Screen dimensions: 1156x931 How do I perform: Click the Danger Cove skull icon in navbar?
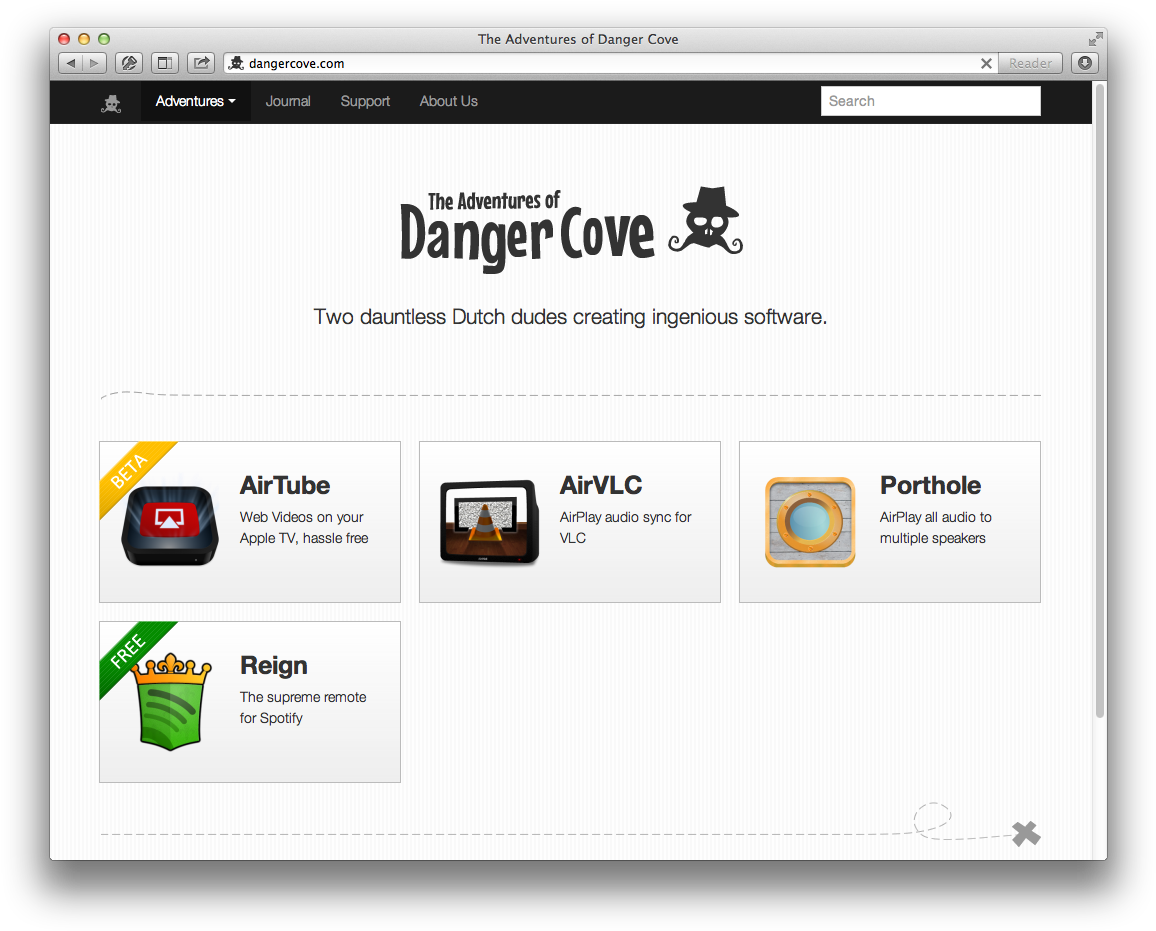coord(111,102)
